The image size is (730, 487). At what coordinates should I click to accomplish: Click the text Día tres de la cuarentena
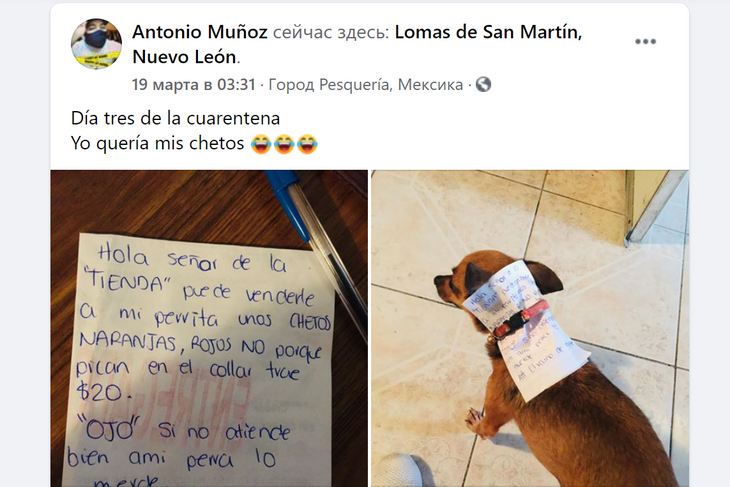click(x=176, y=118)
